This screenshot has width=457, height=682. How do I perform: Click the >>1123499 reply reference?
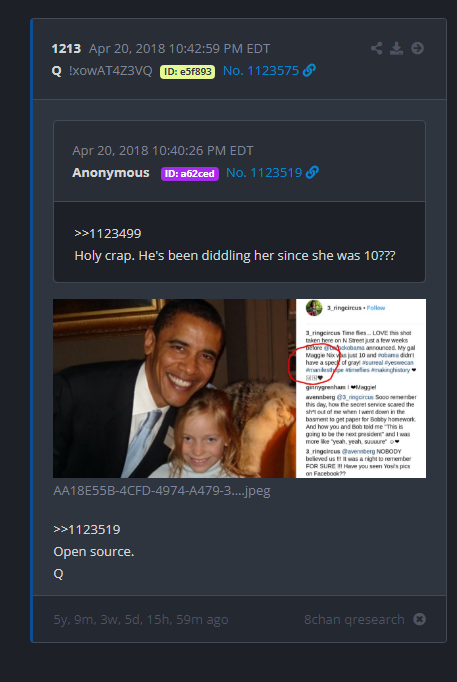click(x=108, y=234)
